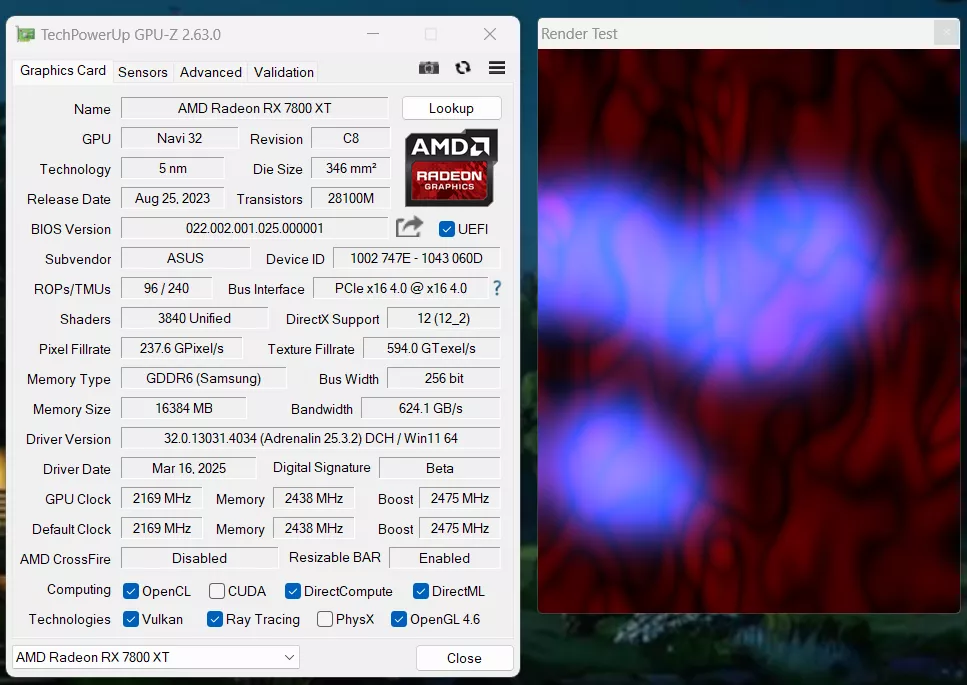The image size is (967, 685).
Task: Toggle the OpenCL checkbox
Action: pos(131,591)
